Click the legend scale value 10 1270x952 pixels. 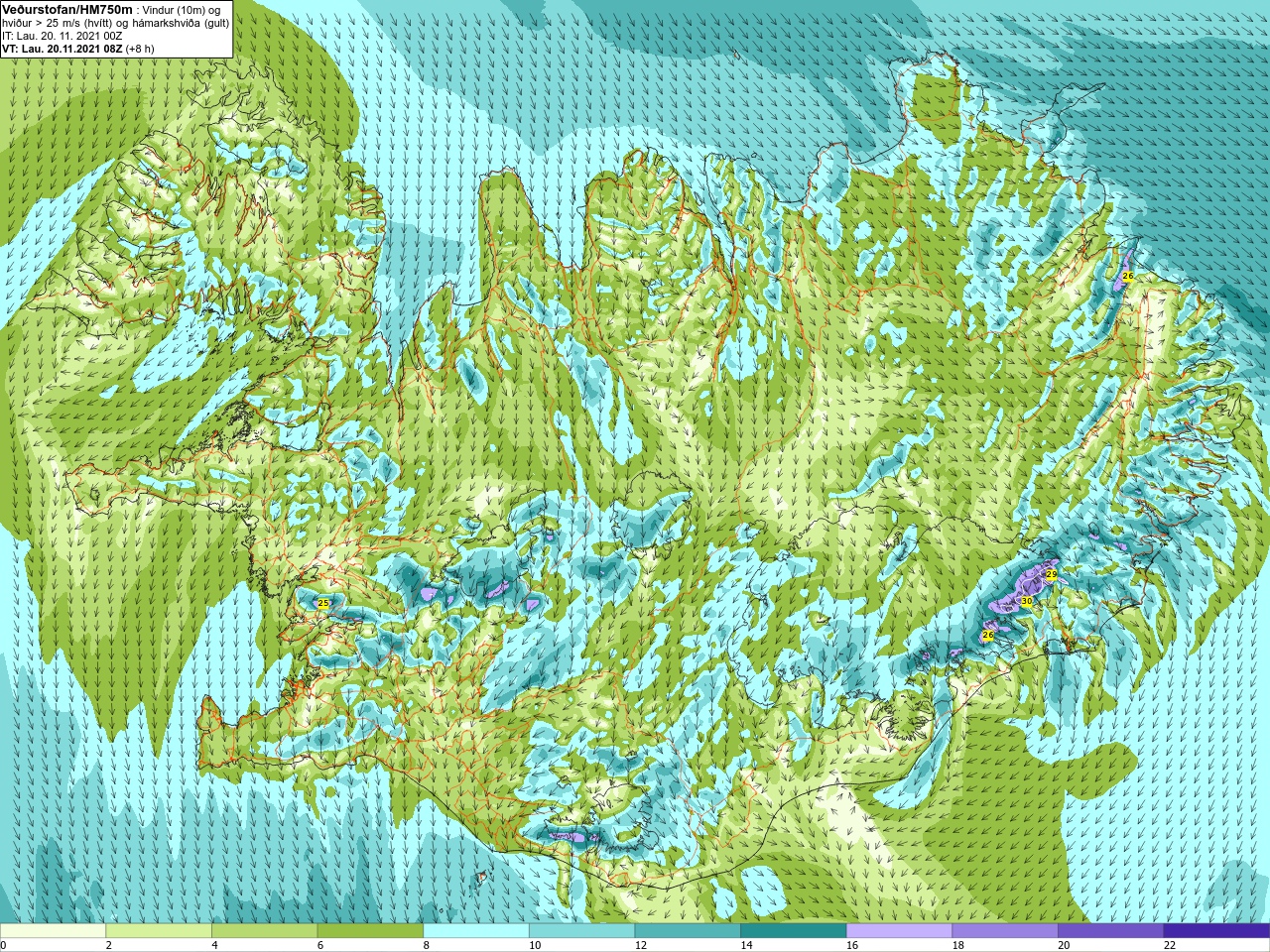point(535,945)
